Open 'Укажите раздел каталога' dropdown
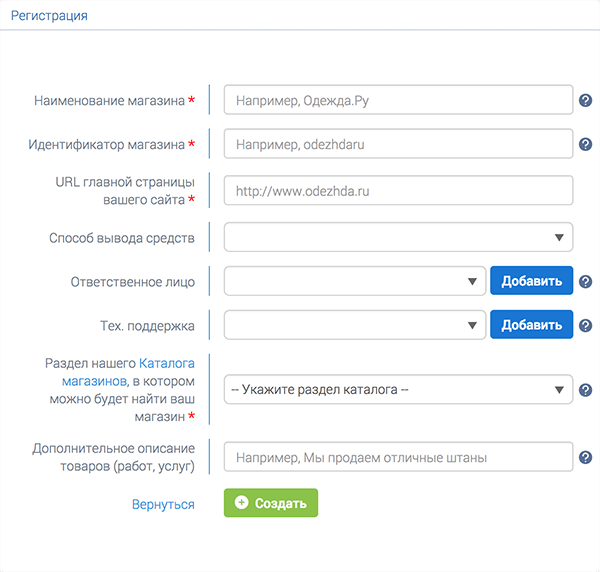 click(x=398, y=389)
